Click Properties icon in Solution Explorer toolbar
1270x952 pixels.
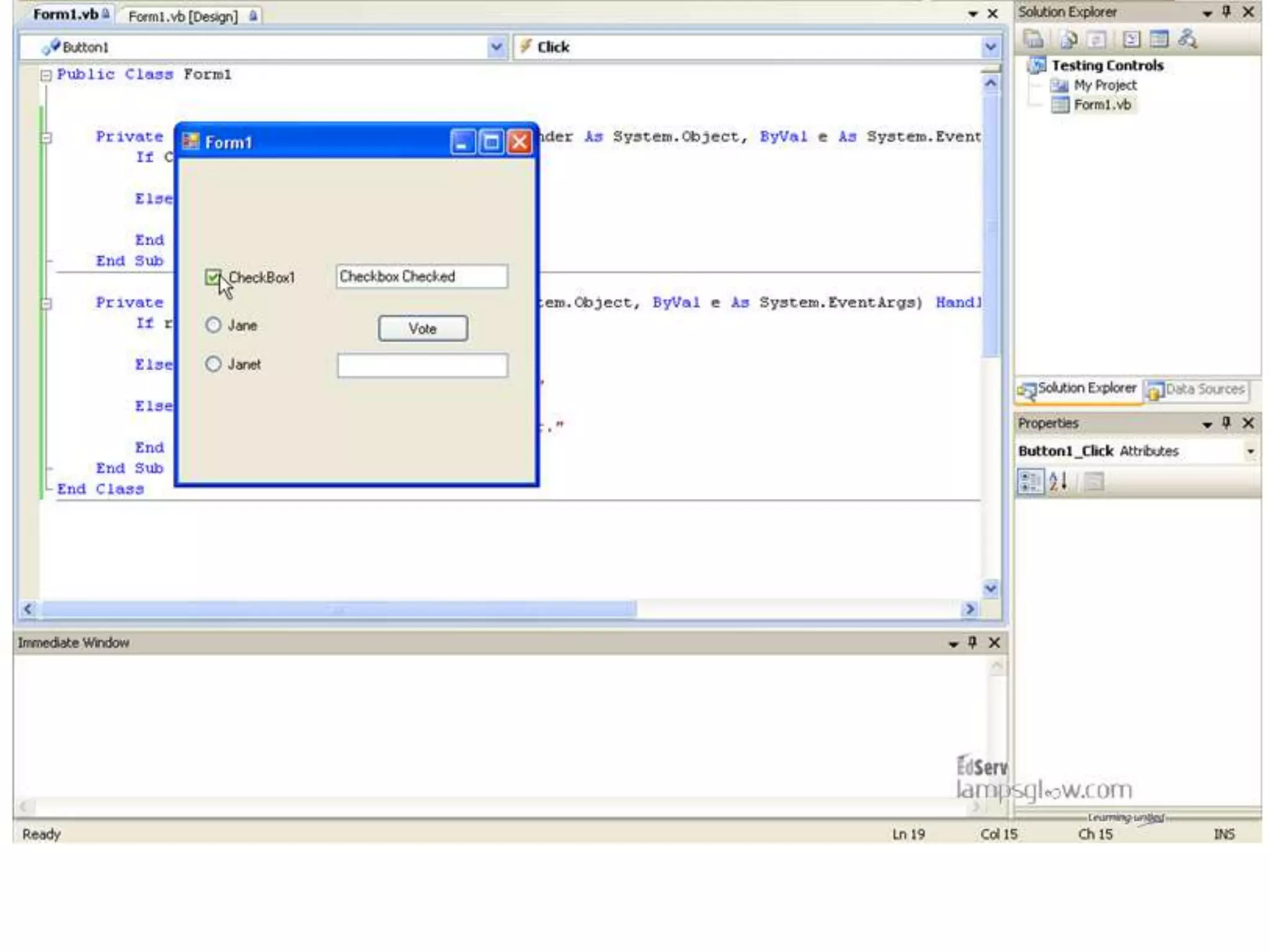pyautogui.click(x=1033, y=40)
